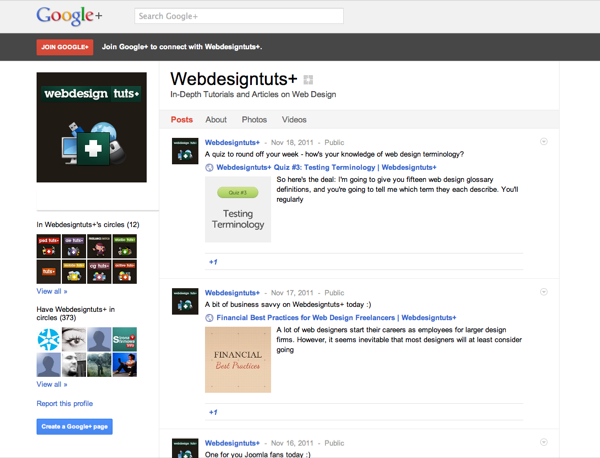
Task: Click the Nov 16, 2011 timestamp
Action: pyautogui.click(x=292, y=443)
